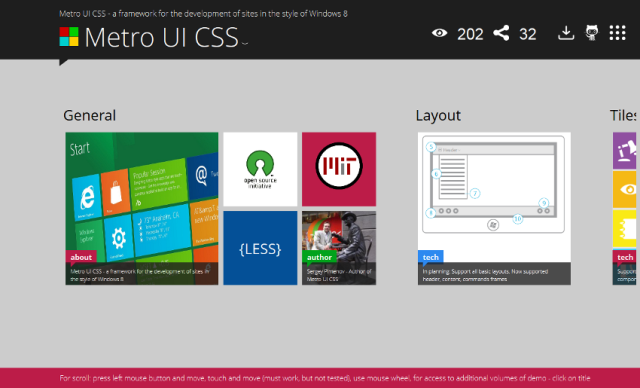Click the 'about' tag label
The height and width of the screenshot is (388, 640).
81,257
